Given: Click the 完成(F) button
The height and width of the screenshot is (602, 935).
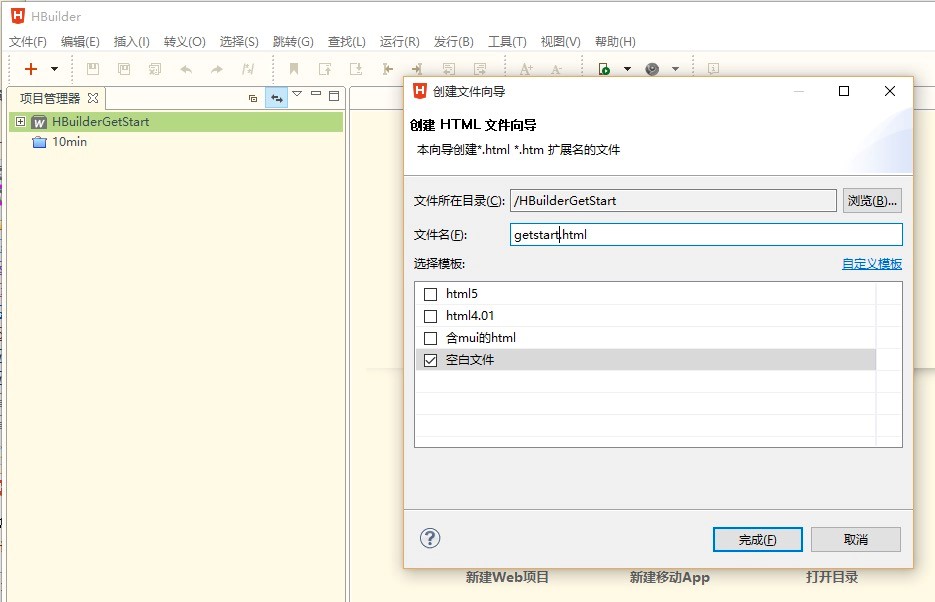Looking at the screenshot, I should (x=756, y=539).
